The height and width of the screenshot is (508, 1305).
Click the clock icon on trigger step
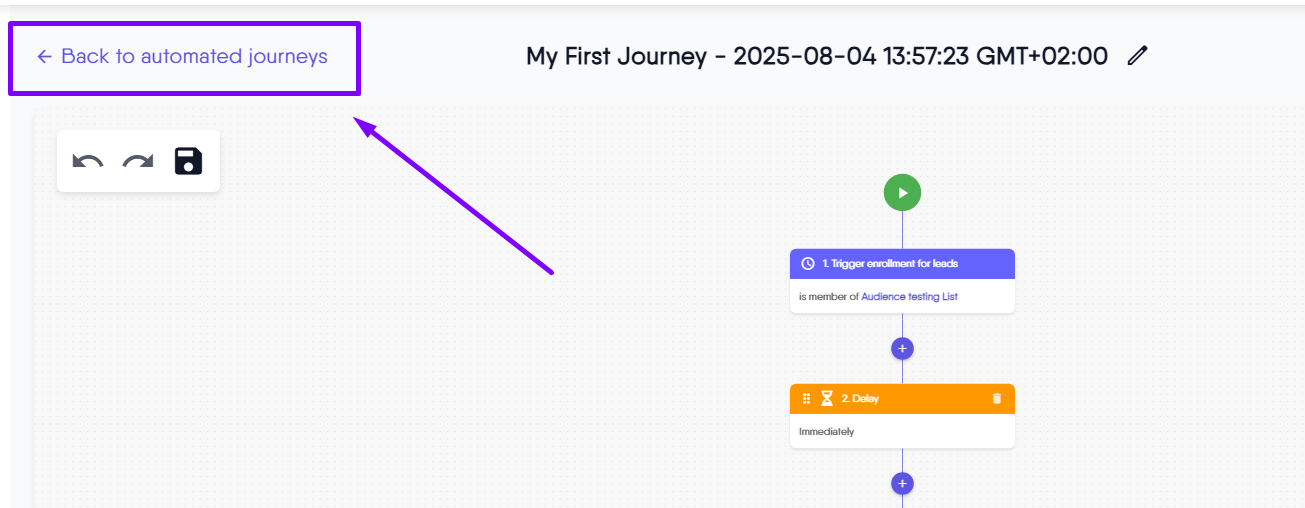point(808,264)
